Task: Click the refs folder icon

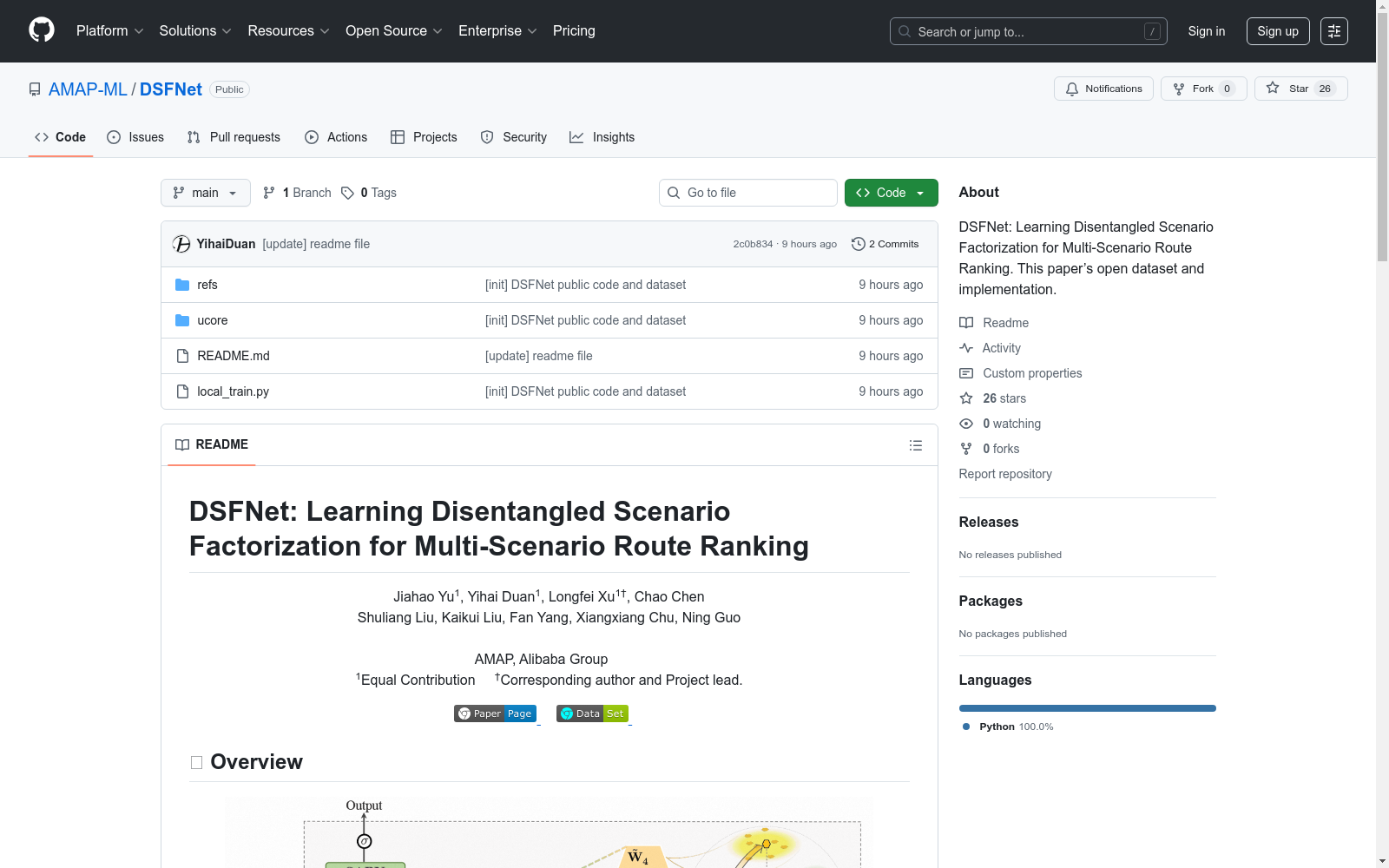Action: tap(182, 285)
